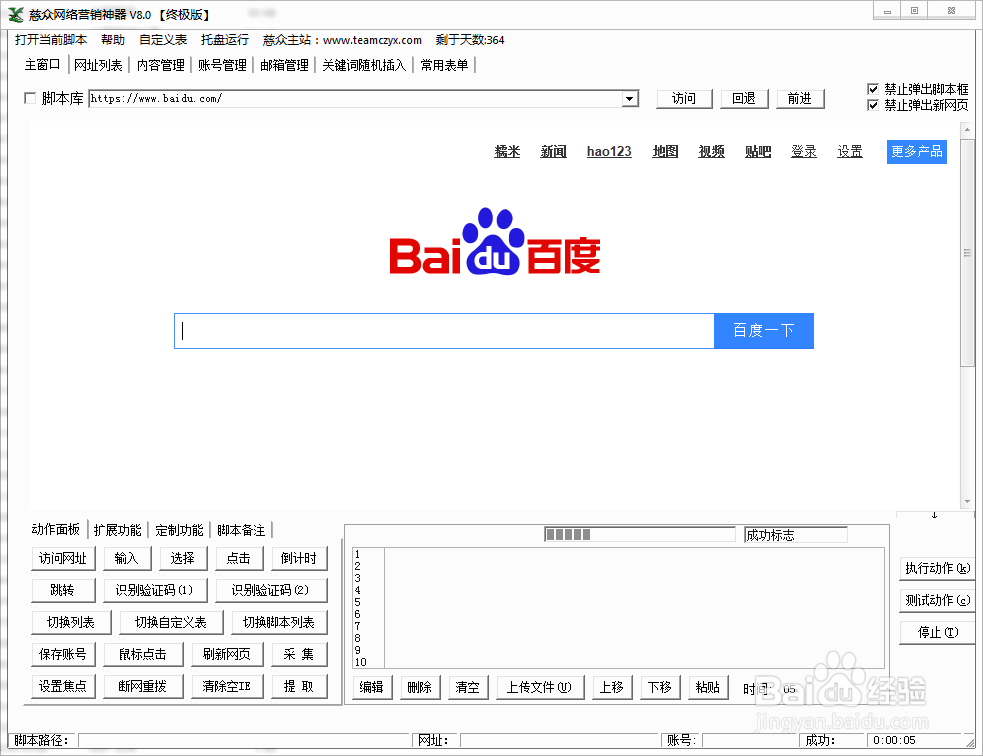Switch to the 常用表单 tab

(444, 65)
